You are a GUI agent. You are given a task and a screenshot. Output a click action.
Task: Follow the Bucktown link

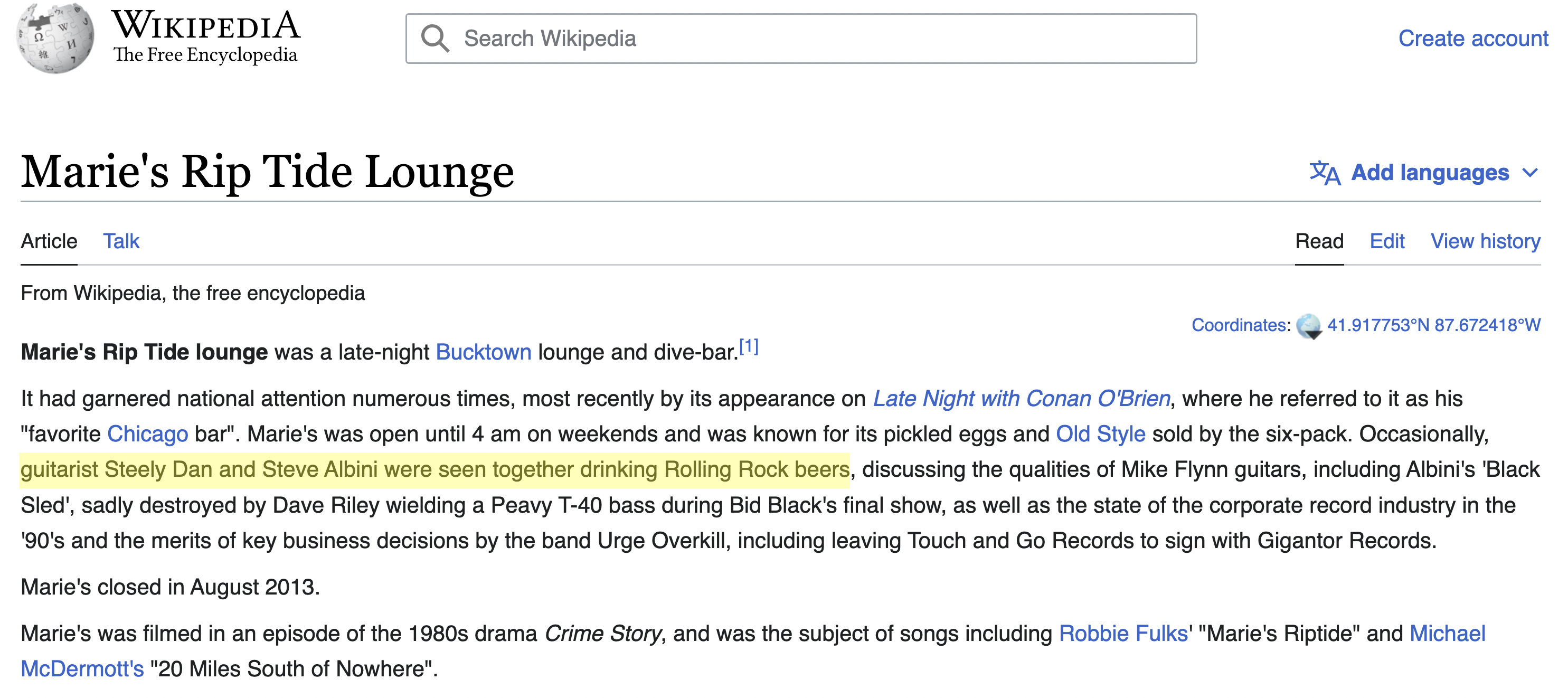click(483, 352)
